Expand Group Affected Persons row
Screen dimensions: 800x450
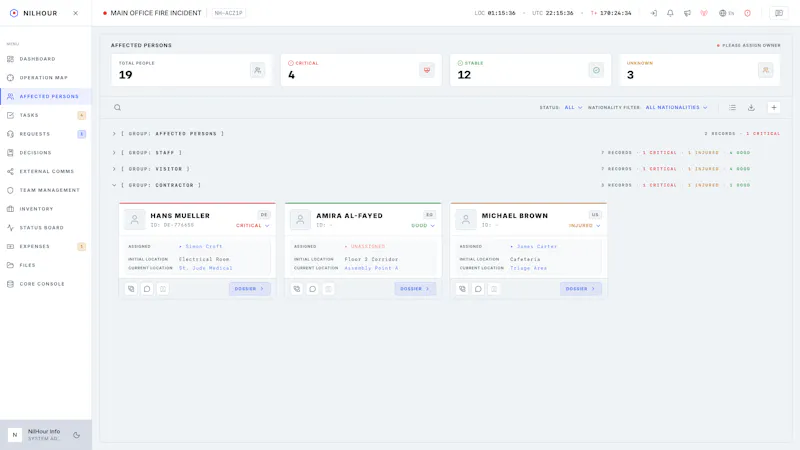446,134
